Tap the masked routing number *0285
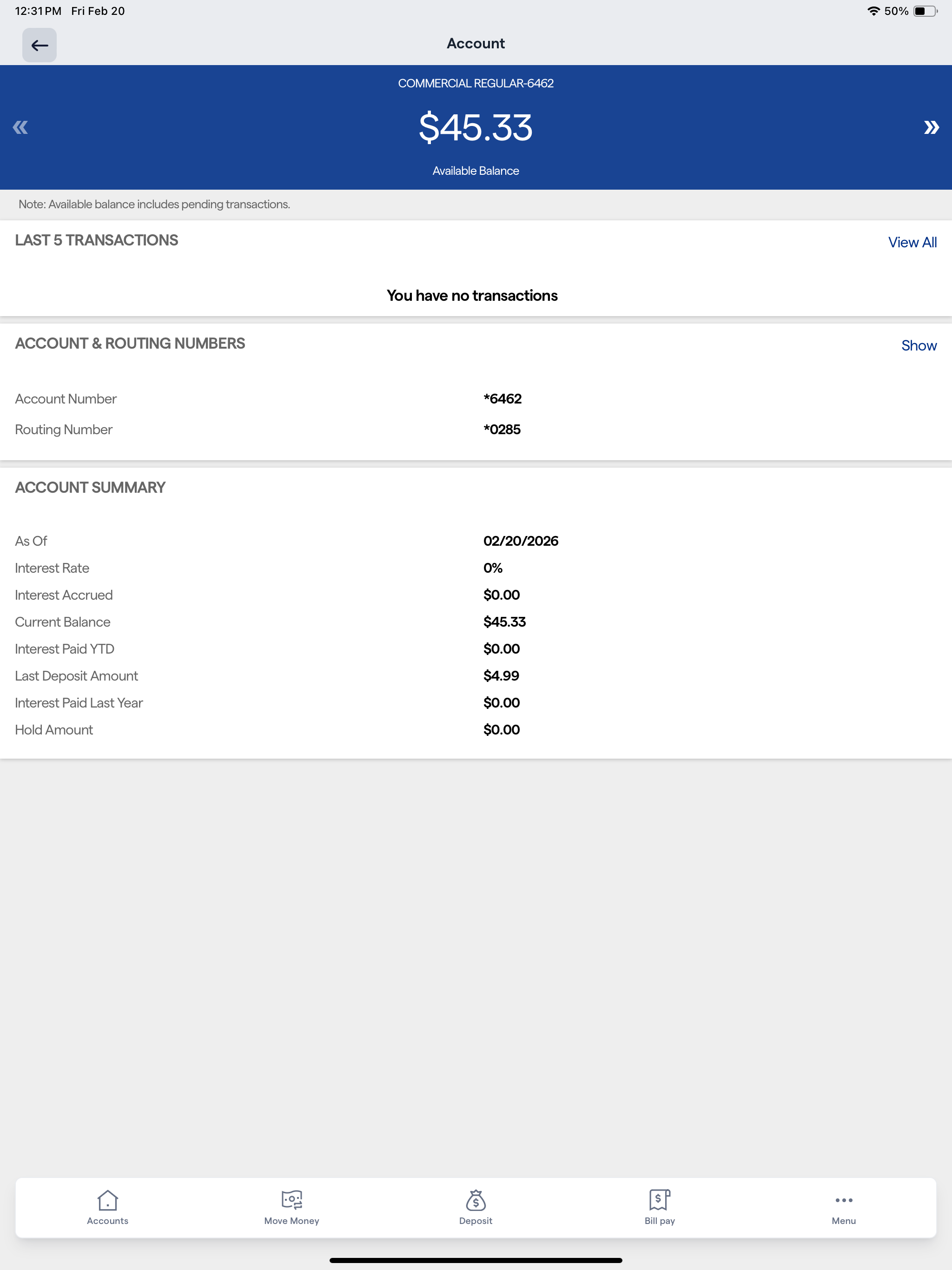The width and height of the screenshot is (952, 1270). pos(502,430)
